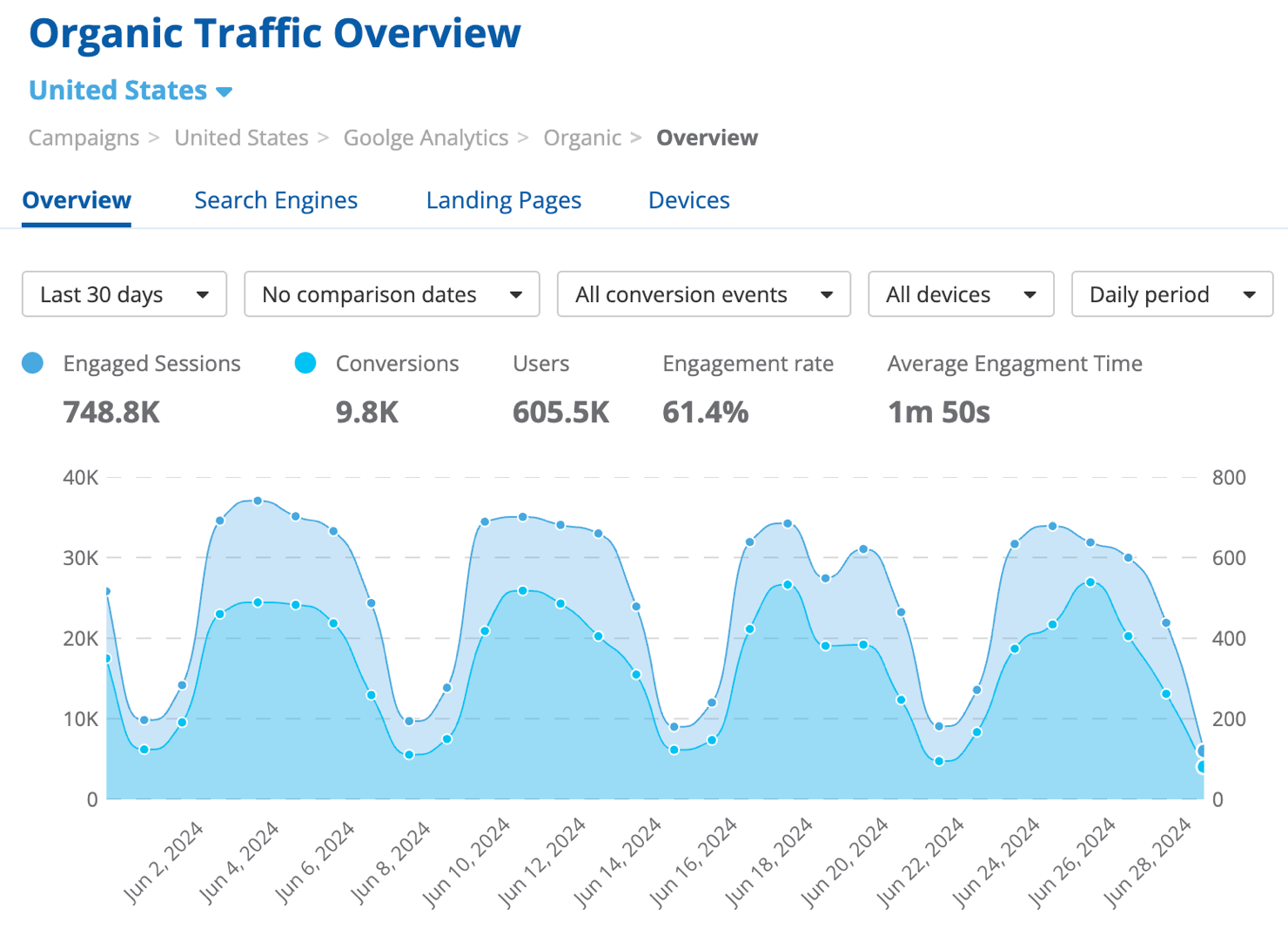Open the Landing Pages tab
The height and width of the screenshot is (942, 1288).
503,200
